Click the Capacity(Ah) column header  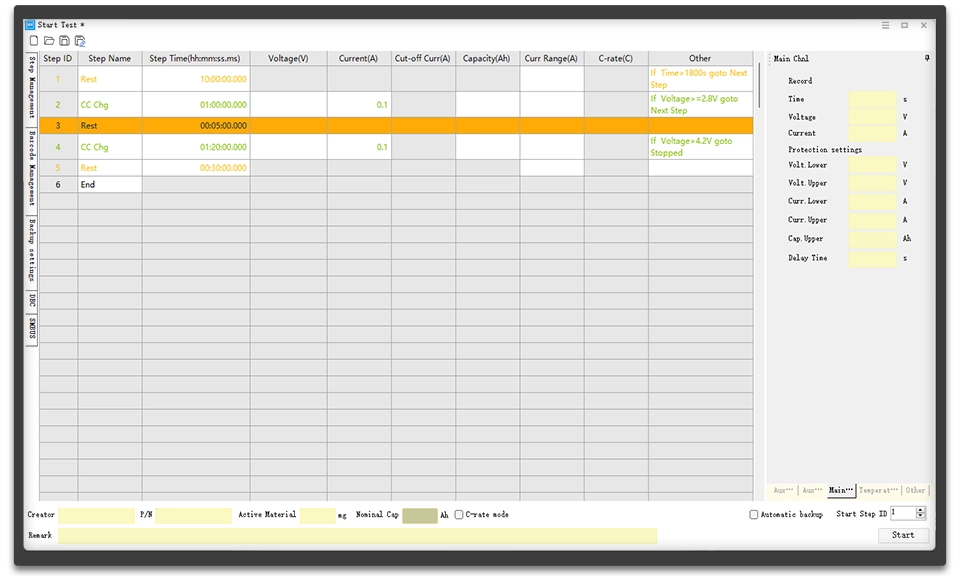point(487,58)
